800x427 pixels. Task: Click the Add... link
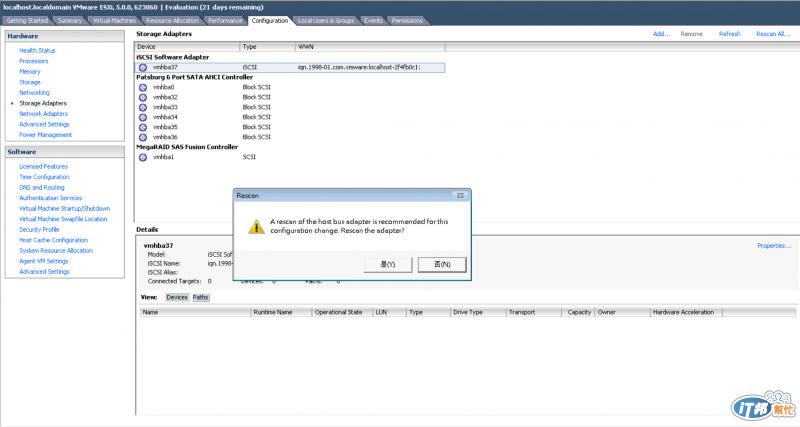click(661, 34)
